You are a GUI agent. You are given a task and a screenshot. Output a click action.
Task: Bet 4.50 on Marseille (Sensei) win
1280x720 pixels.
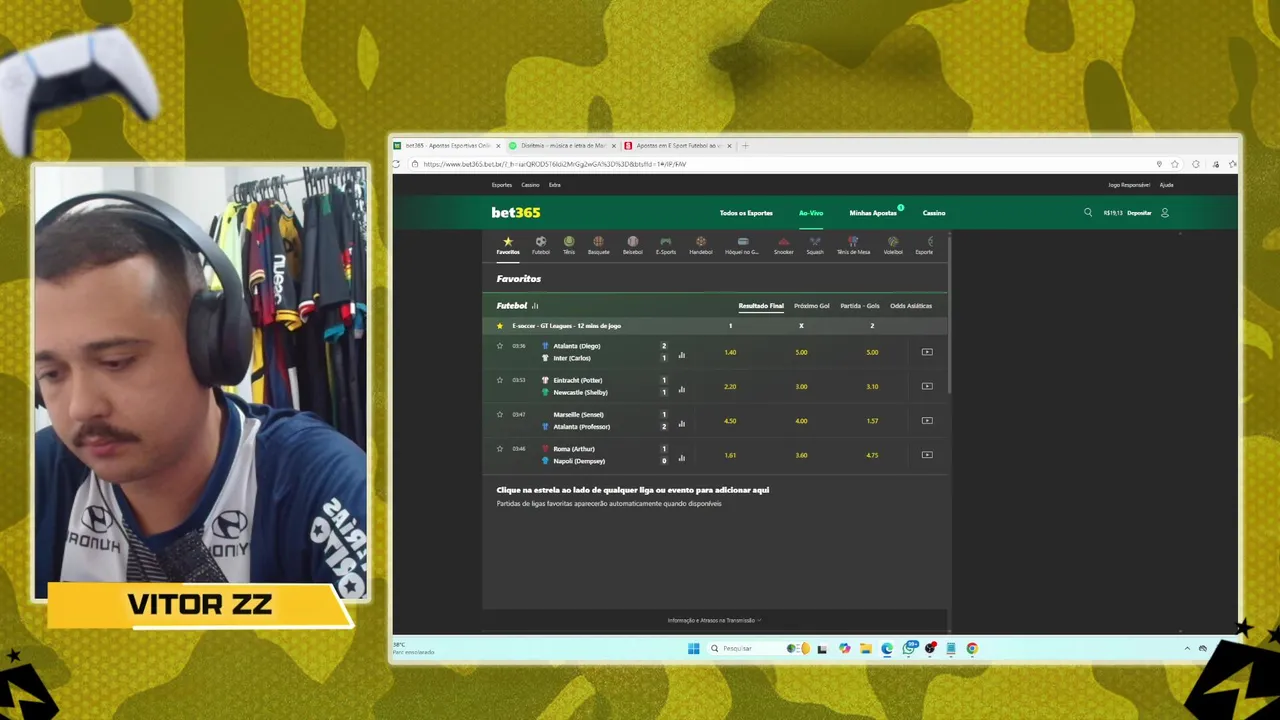coord(730,421)
